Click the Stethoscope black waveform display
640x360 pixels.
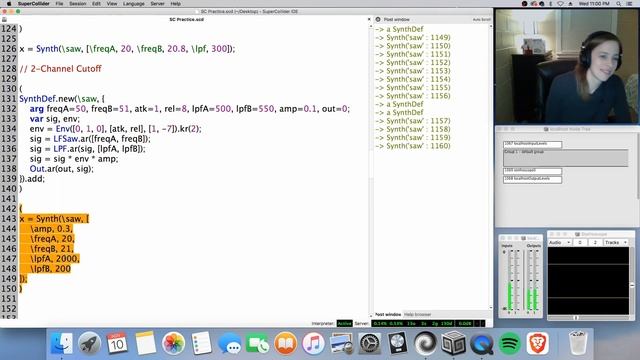point(588,281)
